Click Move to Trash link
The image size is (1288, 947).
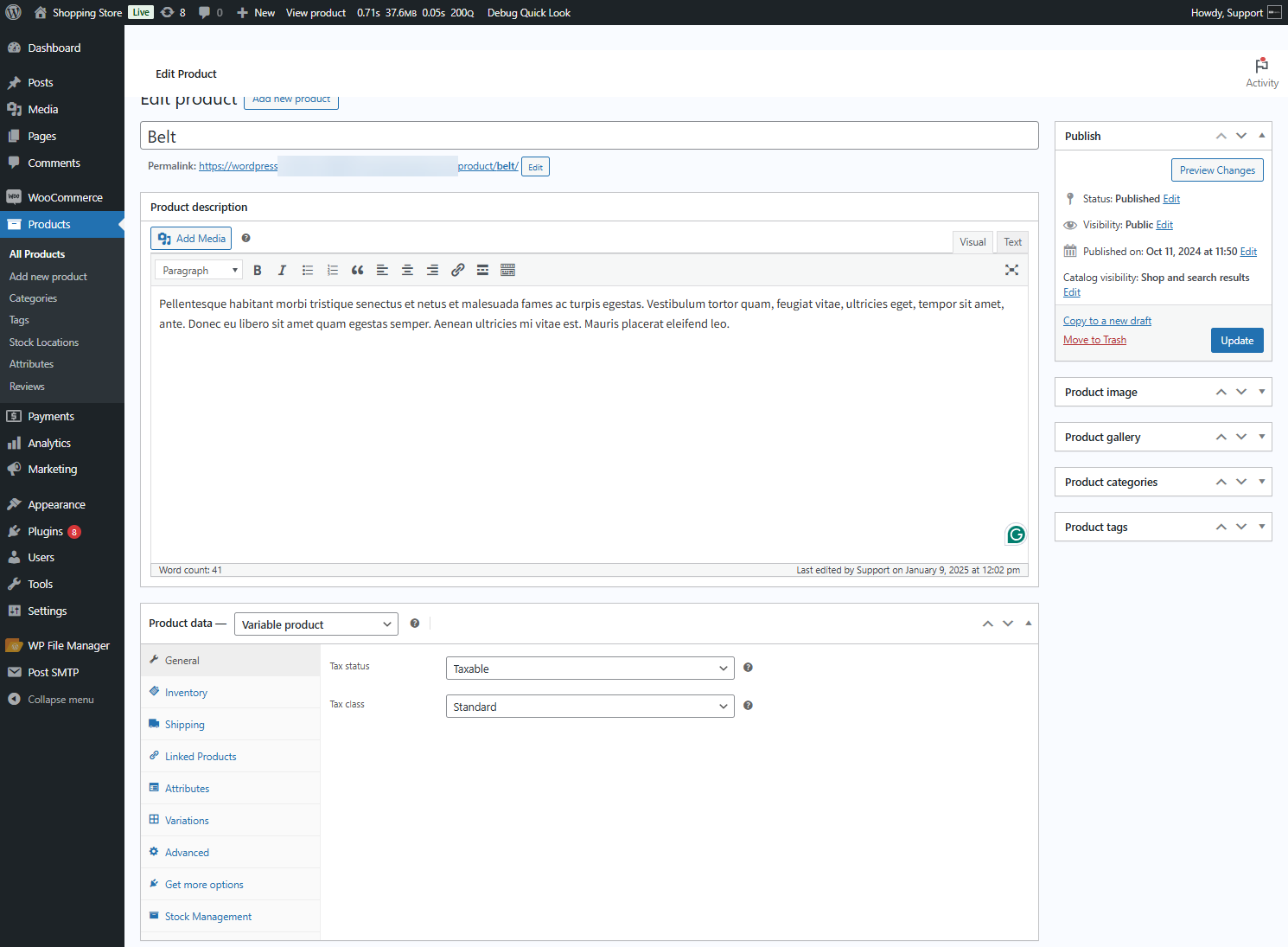pyautogui.click(x=1094, y=340)
